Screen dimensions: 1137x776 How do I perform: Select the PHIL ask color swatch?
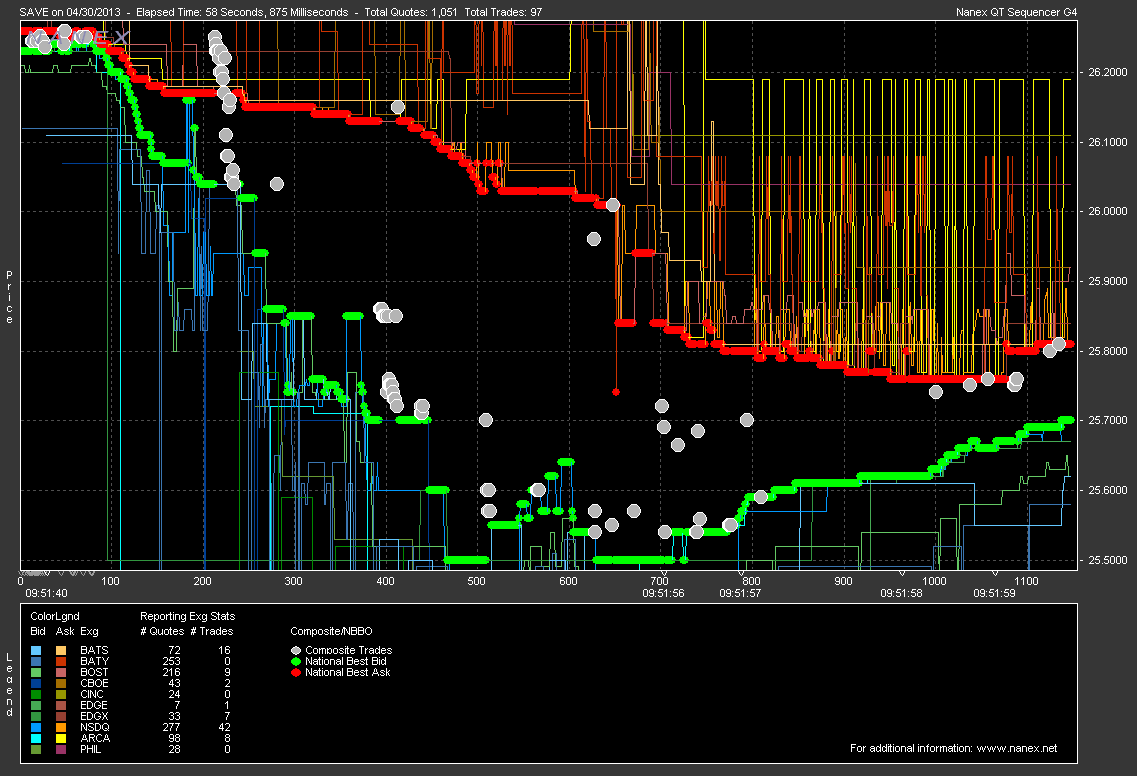tap(61, 749)
